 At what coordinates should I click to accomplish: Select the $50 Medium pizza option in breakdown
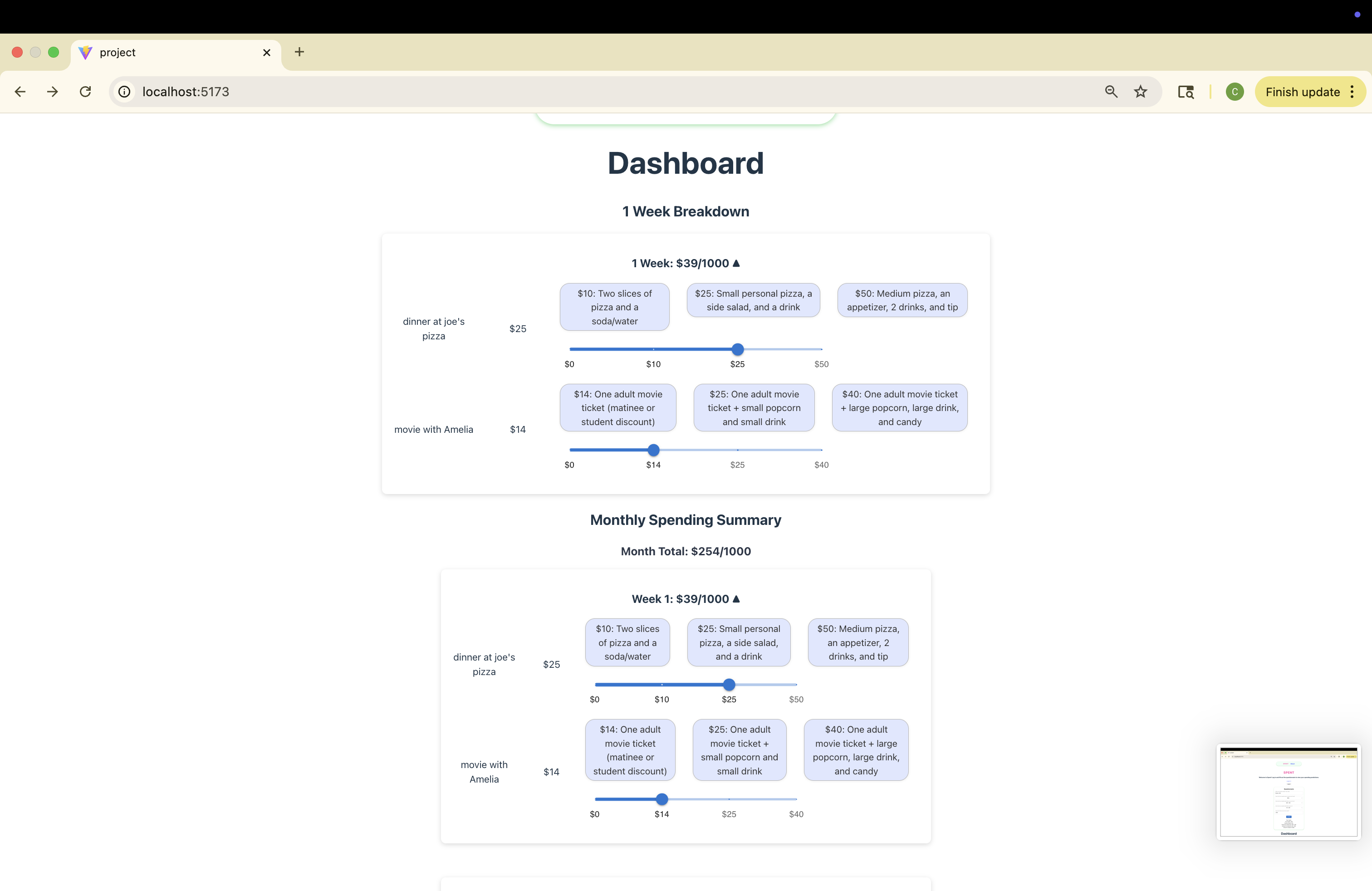[x=902, y=300]
